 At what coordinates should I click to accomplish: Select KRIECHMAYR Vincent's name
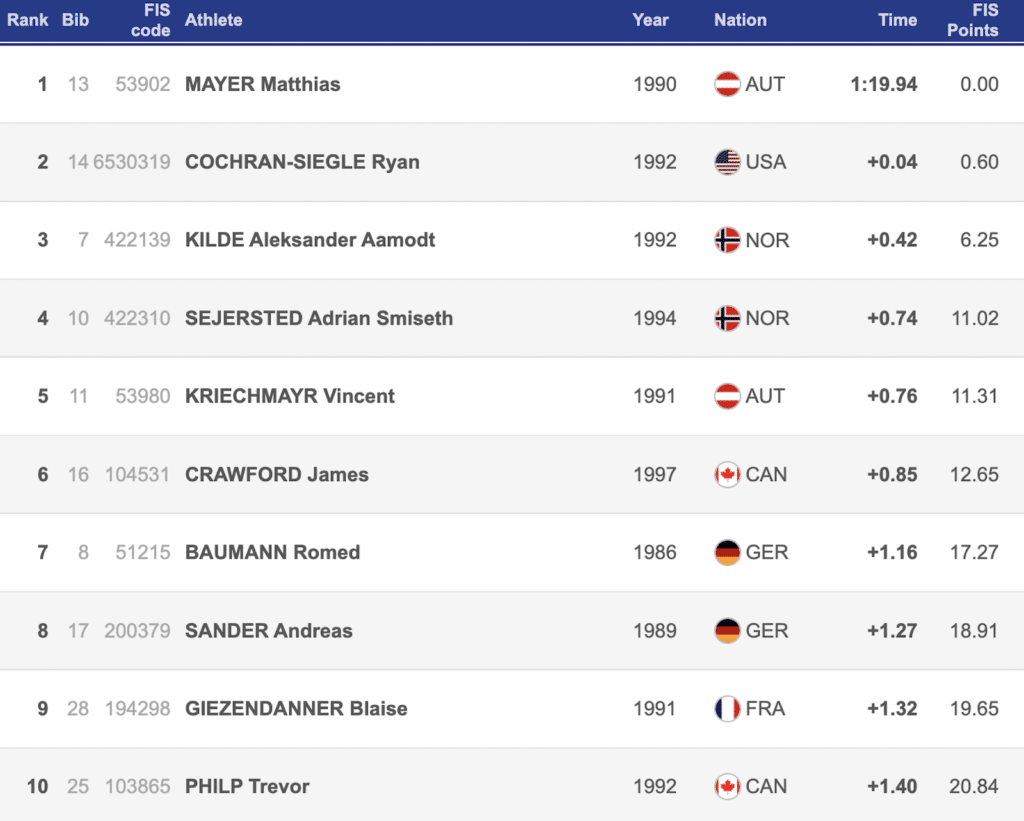pos(290,396)
